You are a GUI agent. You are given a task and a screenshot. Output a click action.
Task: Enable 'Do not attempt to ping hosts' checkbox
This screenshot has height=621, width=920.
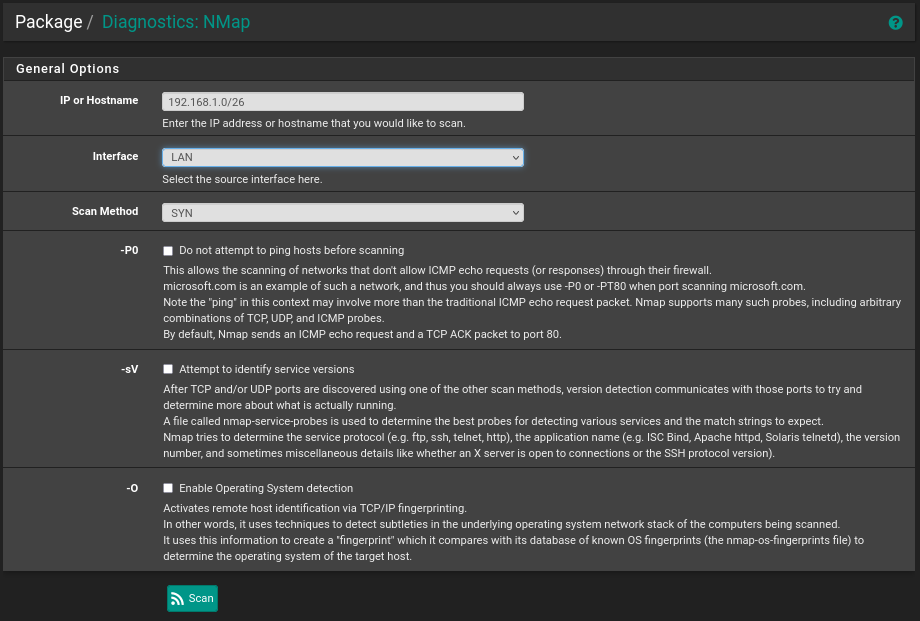[x=168, y=251]
